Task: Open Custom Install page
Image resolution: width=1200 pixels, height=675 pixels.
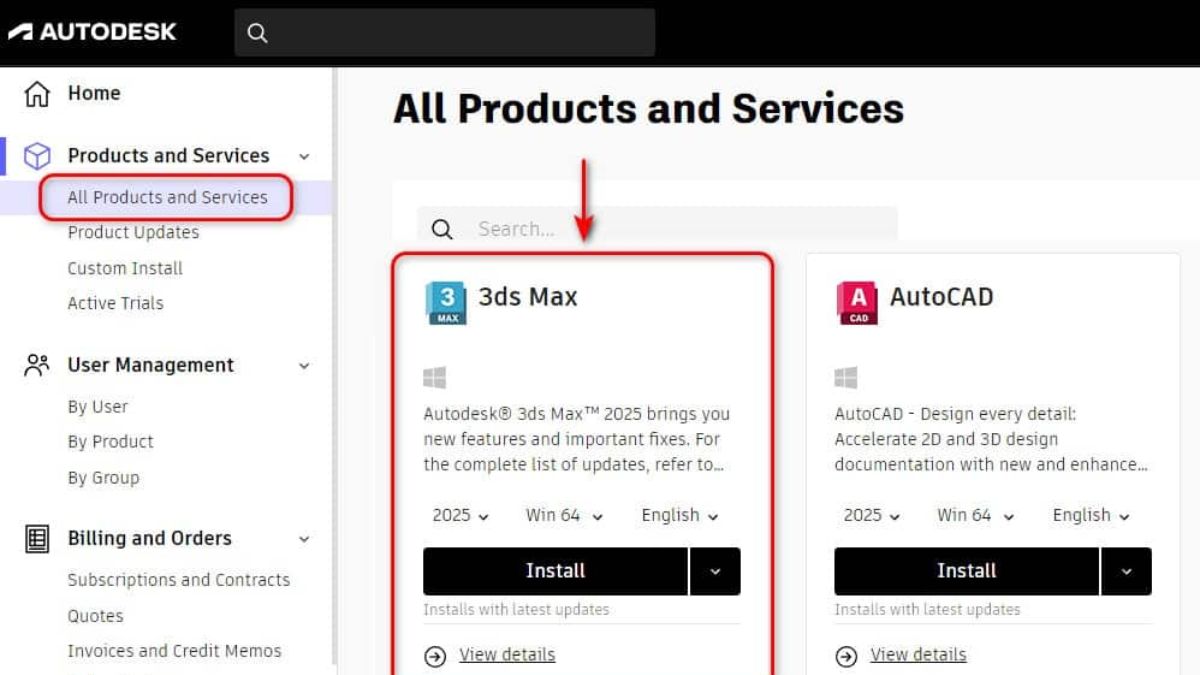Action: pos(125,268)
